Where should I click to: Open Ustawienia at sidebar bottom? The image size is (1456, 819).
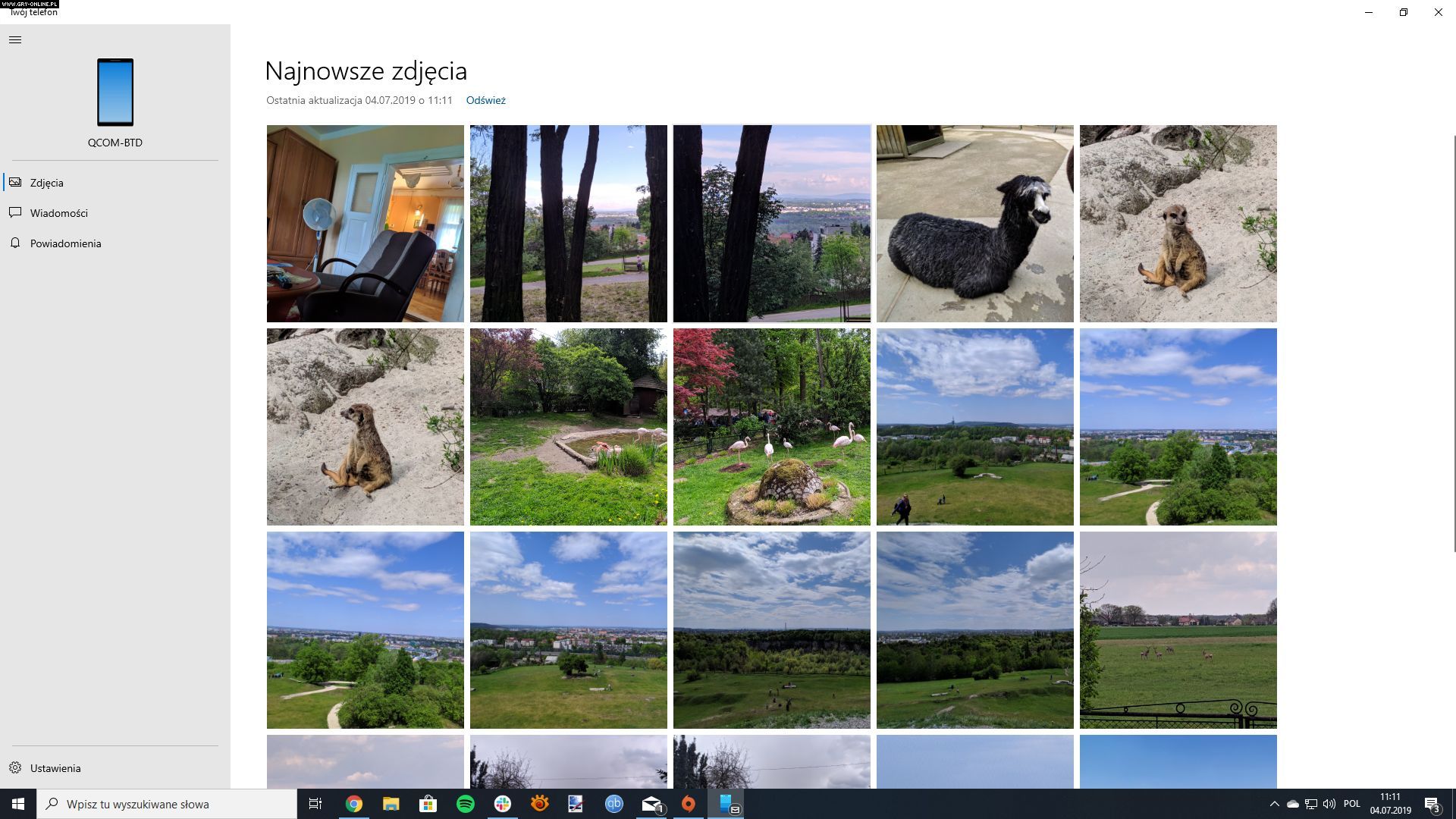point(55,768)
